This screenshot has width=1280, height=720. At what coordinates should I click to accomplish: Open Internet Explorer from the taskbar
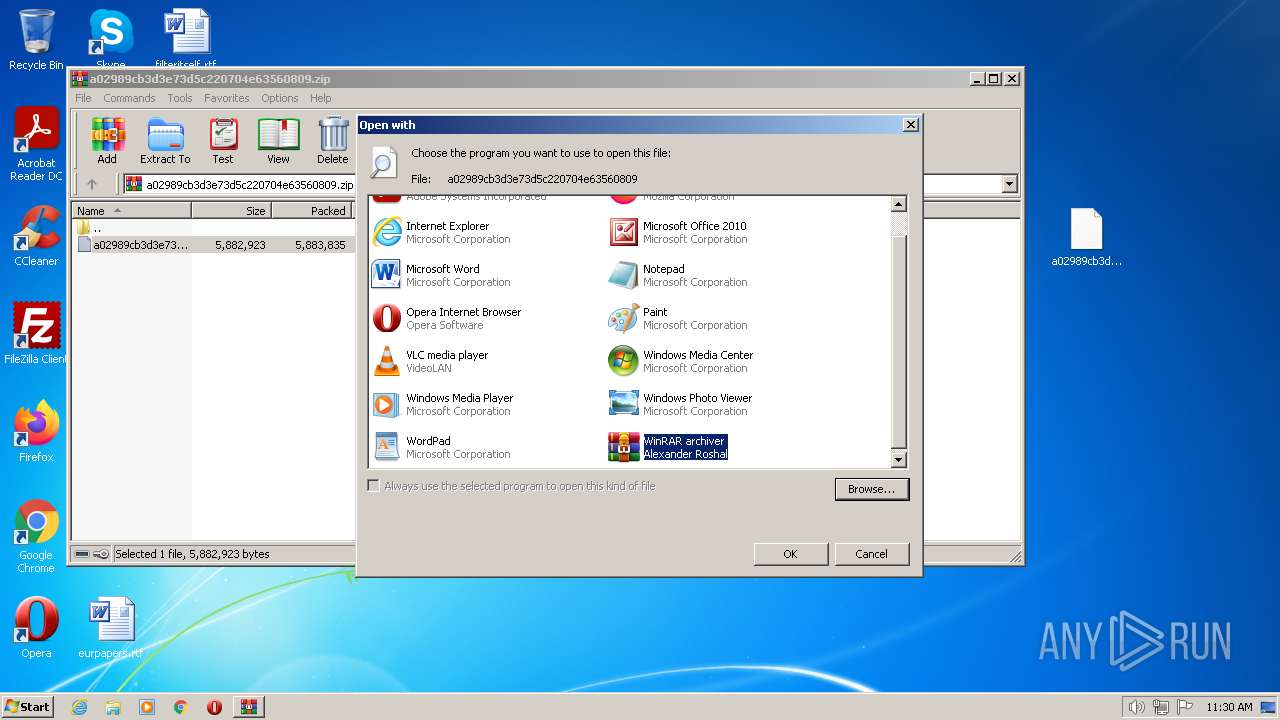(x=80, y=707)
